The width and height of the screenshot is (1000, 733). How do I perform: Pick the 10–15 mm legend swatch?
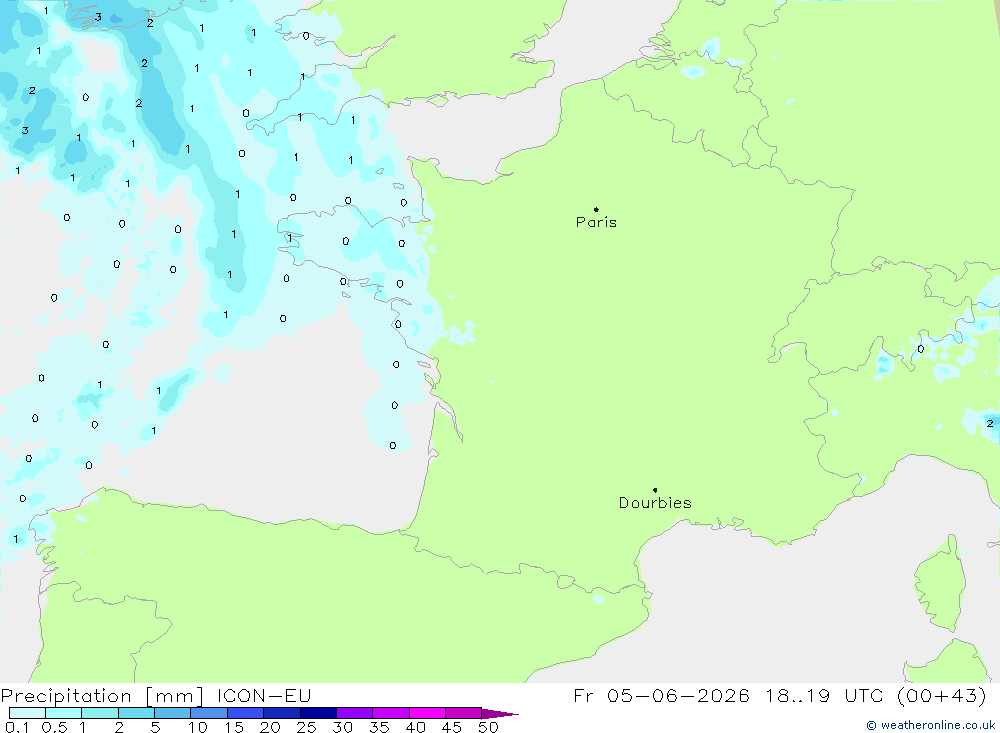tap(209, 713)
